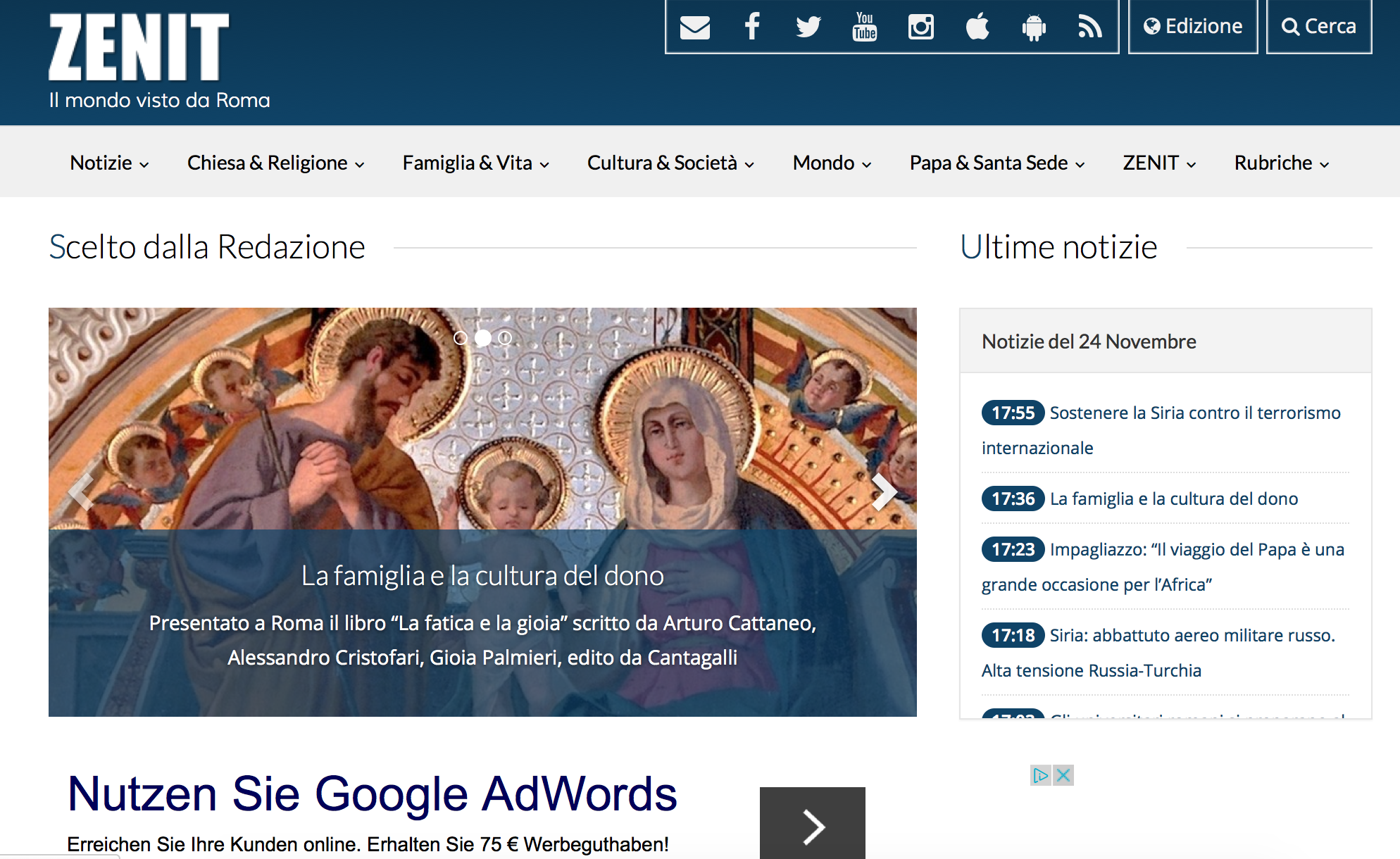Open 17:55 news about Siria and terrorismo

[1161, 429]
